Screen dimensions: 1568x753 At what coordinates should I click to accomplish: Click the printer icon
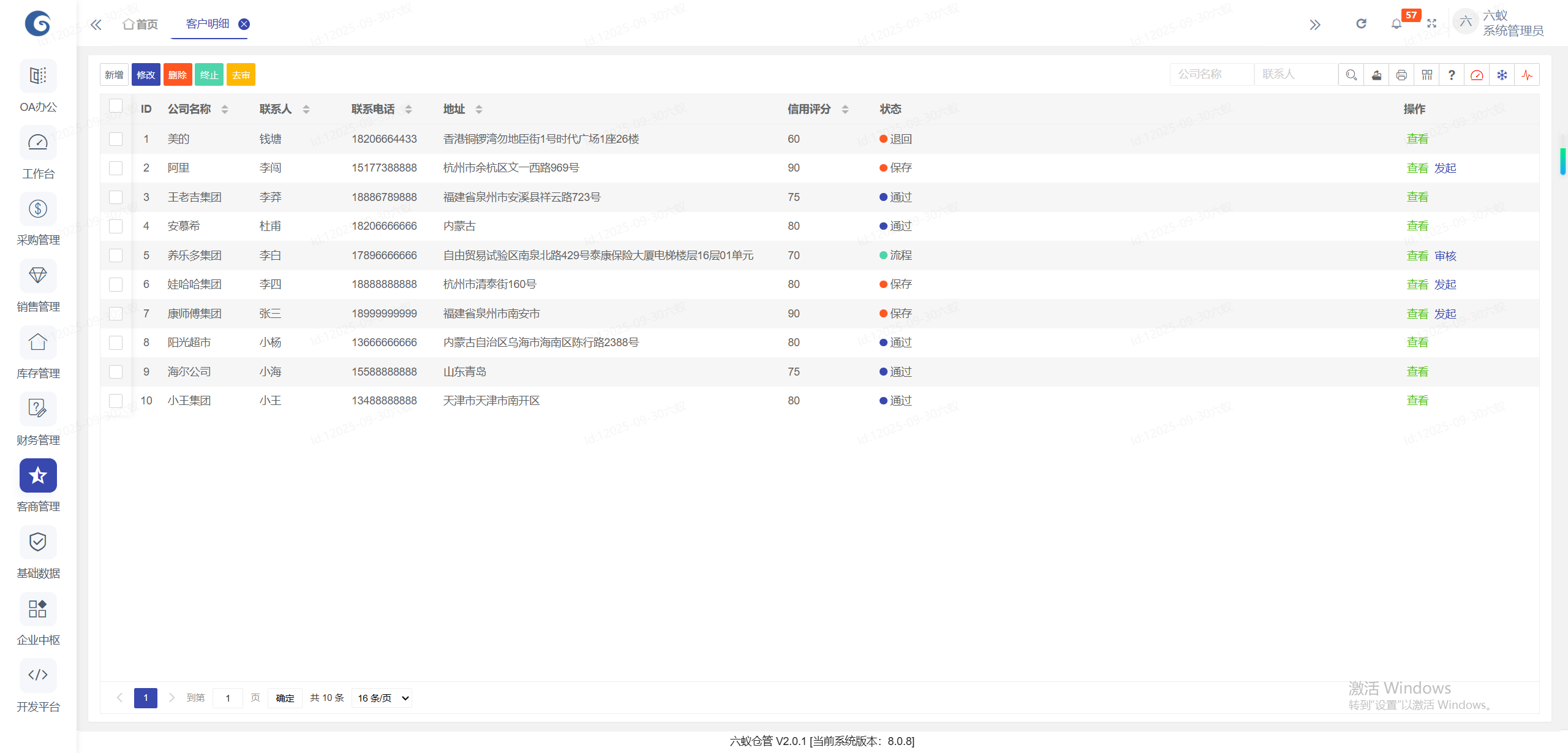click(x=1401, y=75)
